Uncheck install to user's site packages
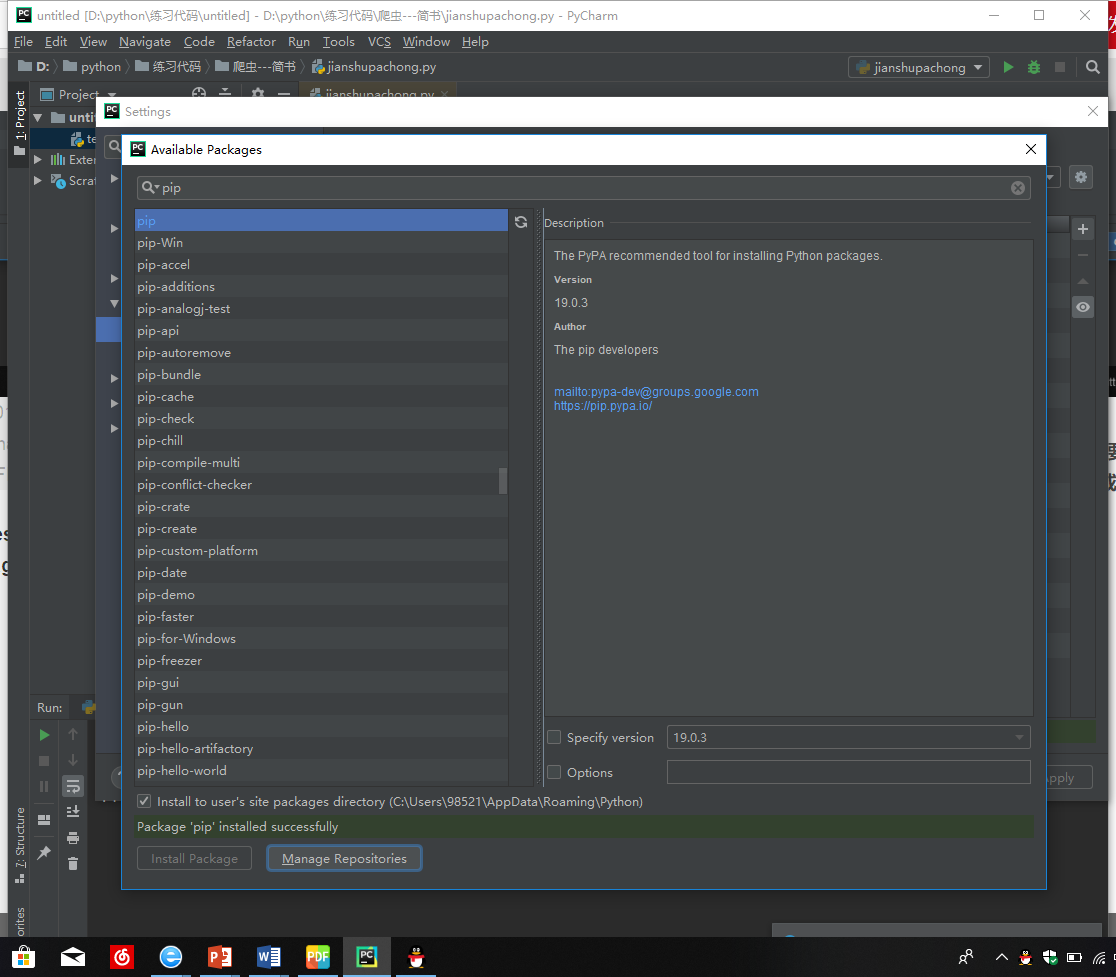Screen dimensions: 1116x977 144,801
